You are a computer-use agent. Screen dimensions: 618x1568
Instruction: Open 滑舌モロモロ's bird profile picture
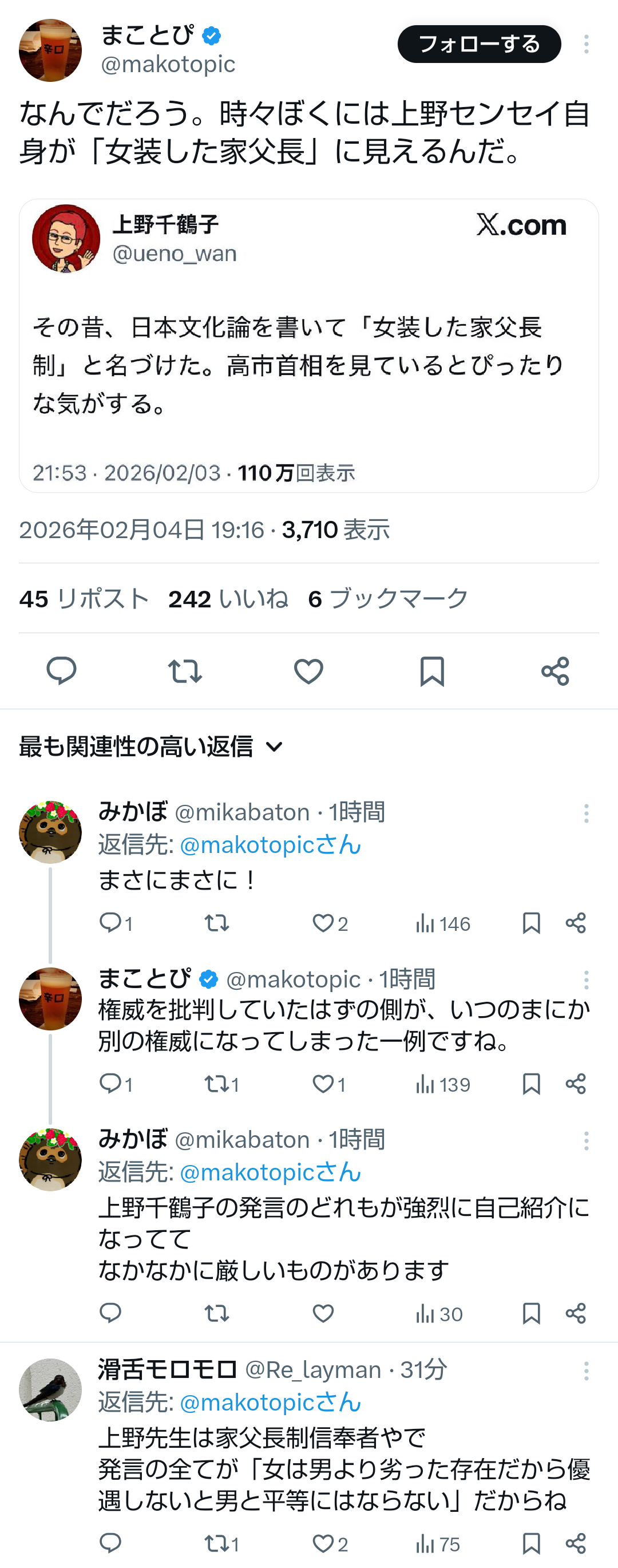click(50, 1389)
